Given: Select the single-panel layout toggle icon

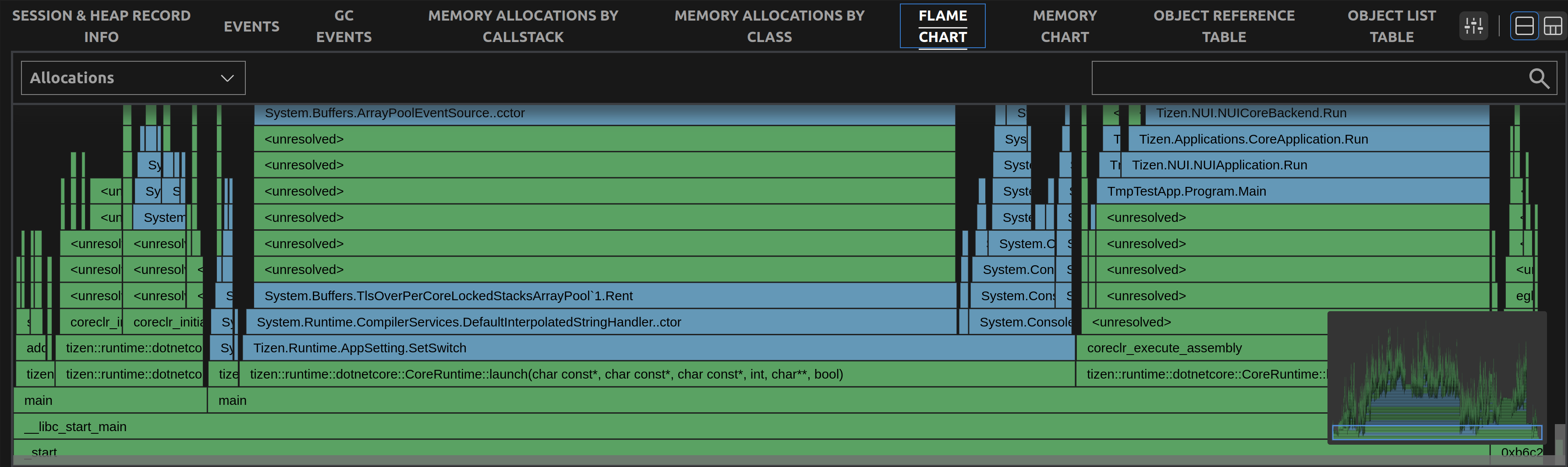Looking at the screenshot, I should click(1525, 25).
